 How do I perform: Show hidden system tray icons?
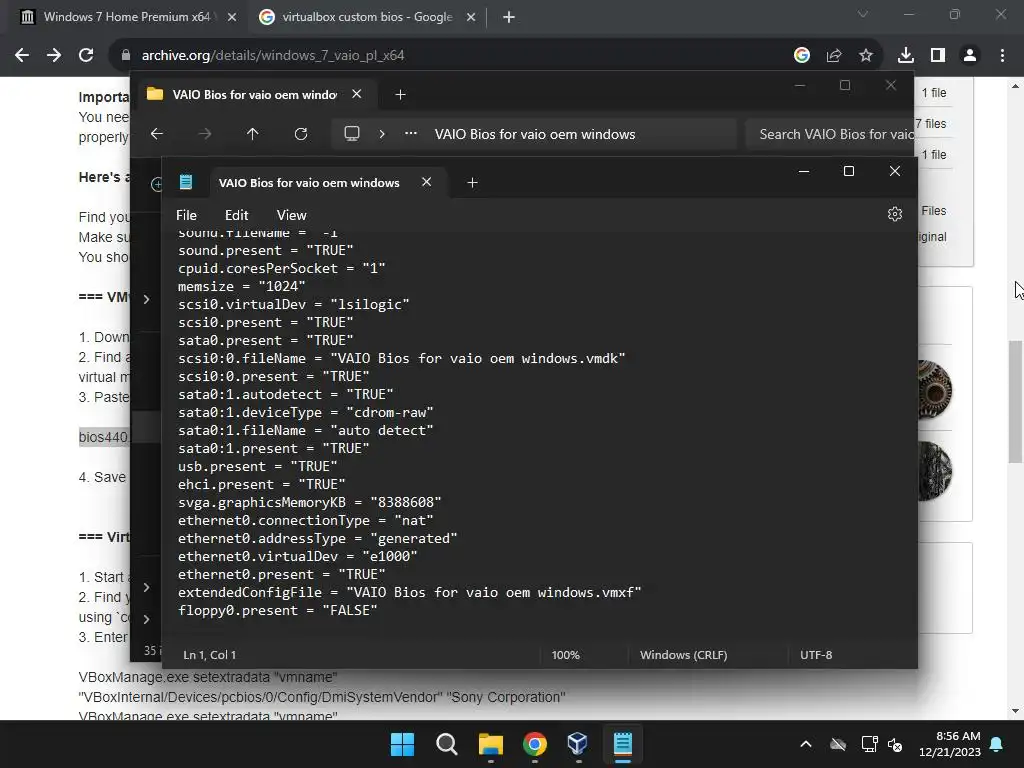coord(806,744)
